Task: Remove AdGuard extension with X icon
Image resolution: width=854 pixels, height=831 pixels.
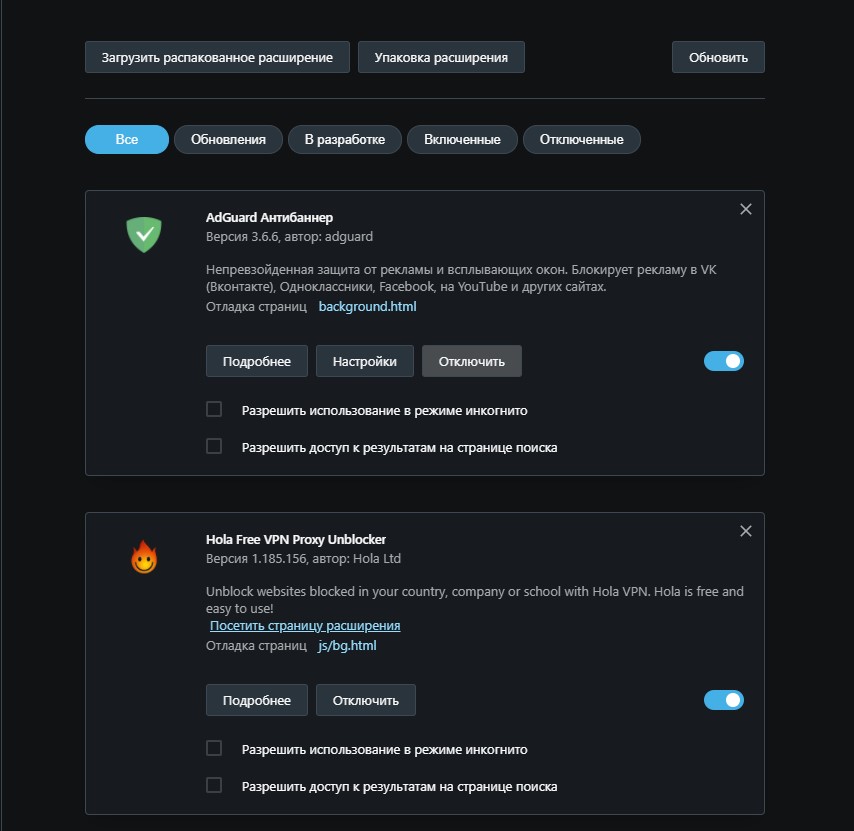Action: (746, 209)
